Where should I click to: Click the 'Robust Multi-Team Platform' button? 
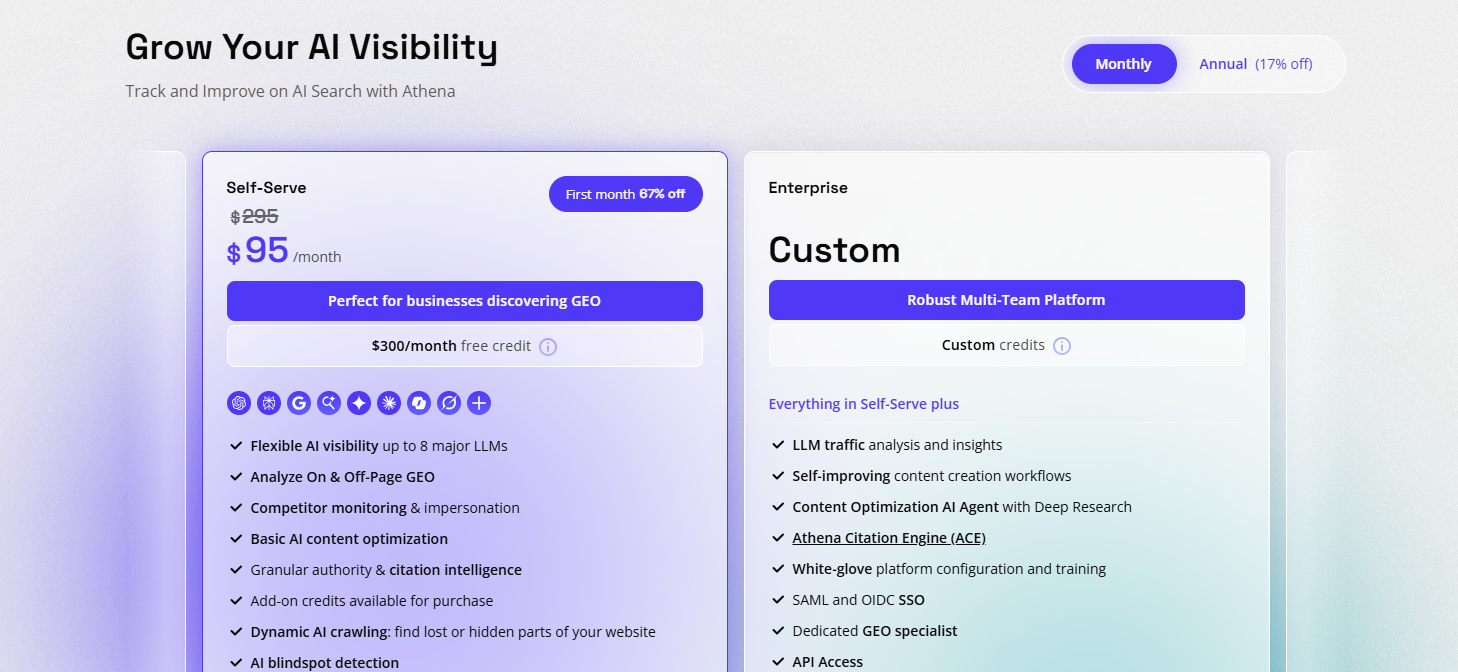click(1006, 300)
